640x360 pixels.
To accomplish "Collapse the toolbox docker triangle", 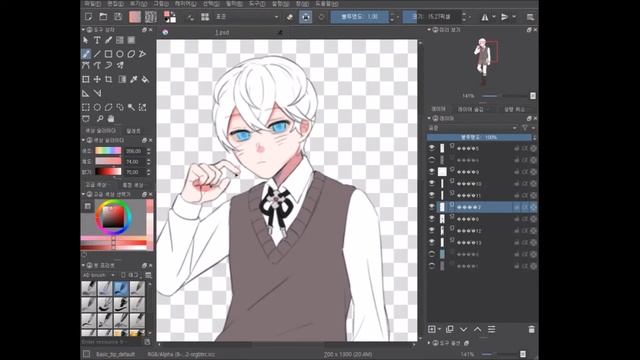I will click(x=83, y=30).
